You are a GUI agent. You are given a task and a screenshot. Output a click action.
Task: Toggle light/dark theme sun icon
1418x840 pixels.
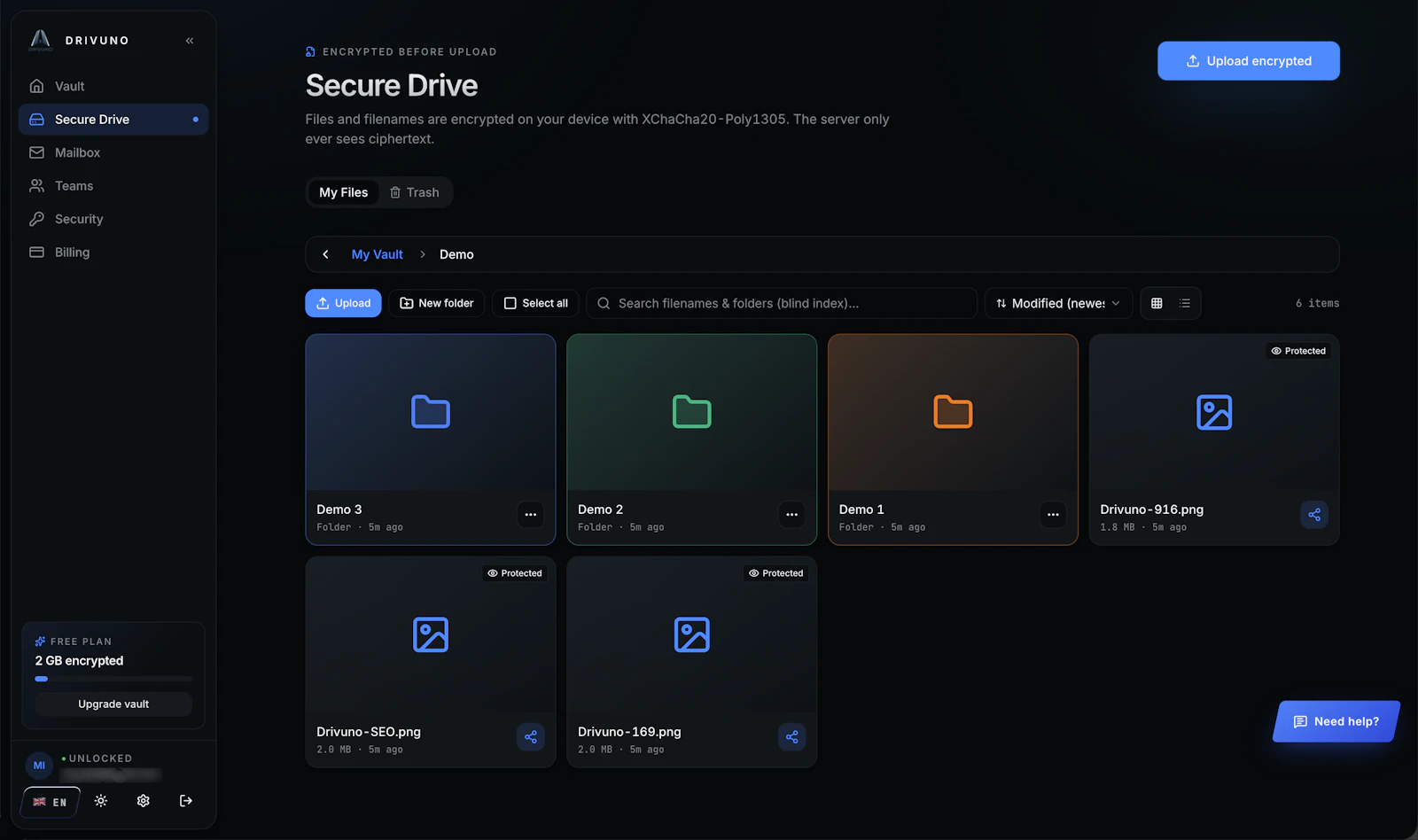[x=101, y=801]
